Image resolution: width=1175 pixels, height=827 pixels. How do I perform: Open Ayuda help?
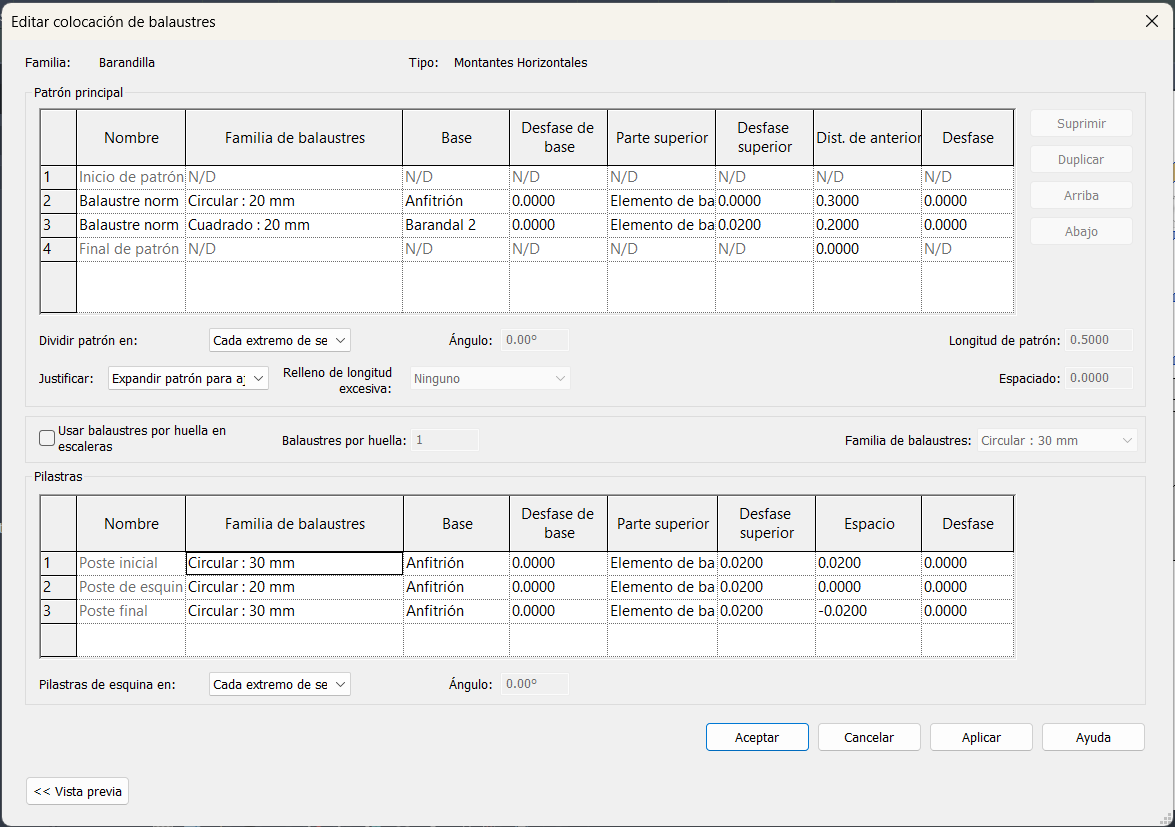(1092, 737)
